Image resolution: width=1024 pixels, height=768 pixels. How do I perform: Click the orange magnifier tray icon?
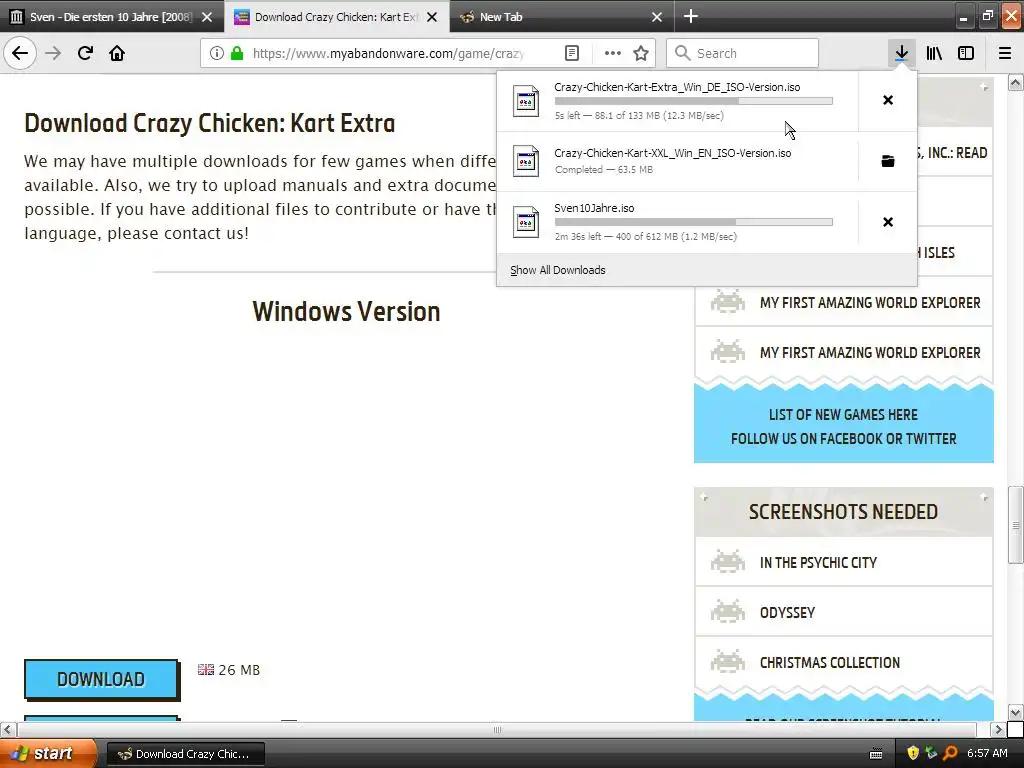coord(950,754)
